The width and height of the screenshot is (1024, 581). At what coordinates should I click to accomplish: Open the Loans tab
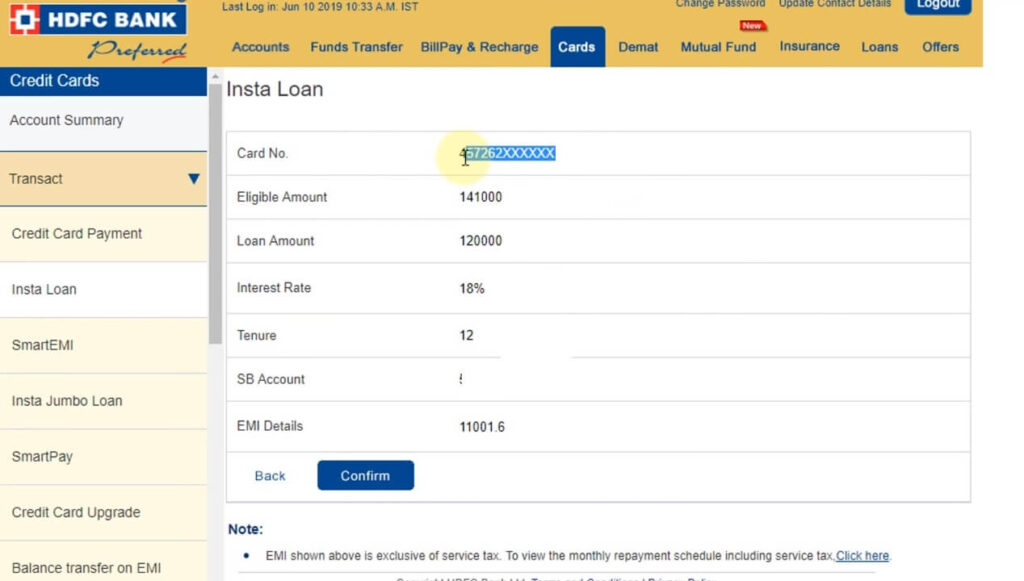879,47
